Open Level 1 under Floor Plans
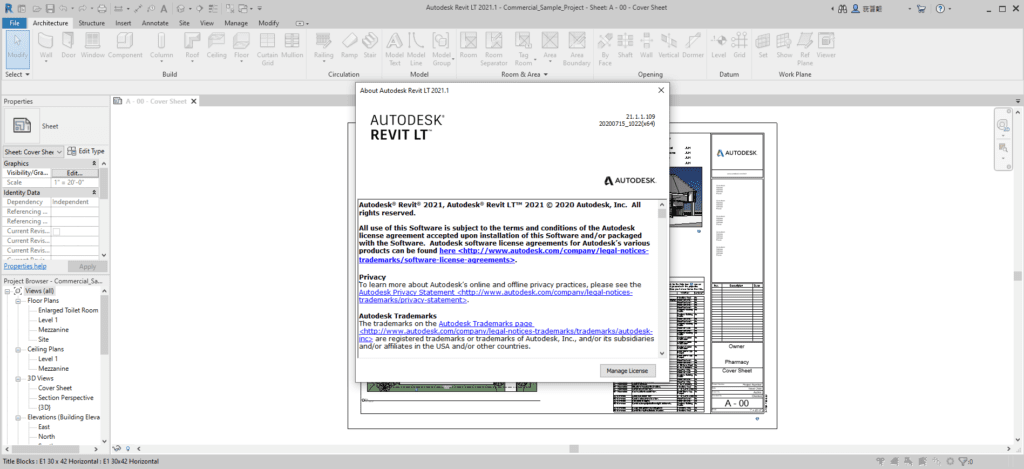This screenshot has width=1024, height=469. (x=48, y=320)
